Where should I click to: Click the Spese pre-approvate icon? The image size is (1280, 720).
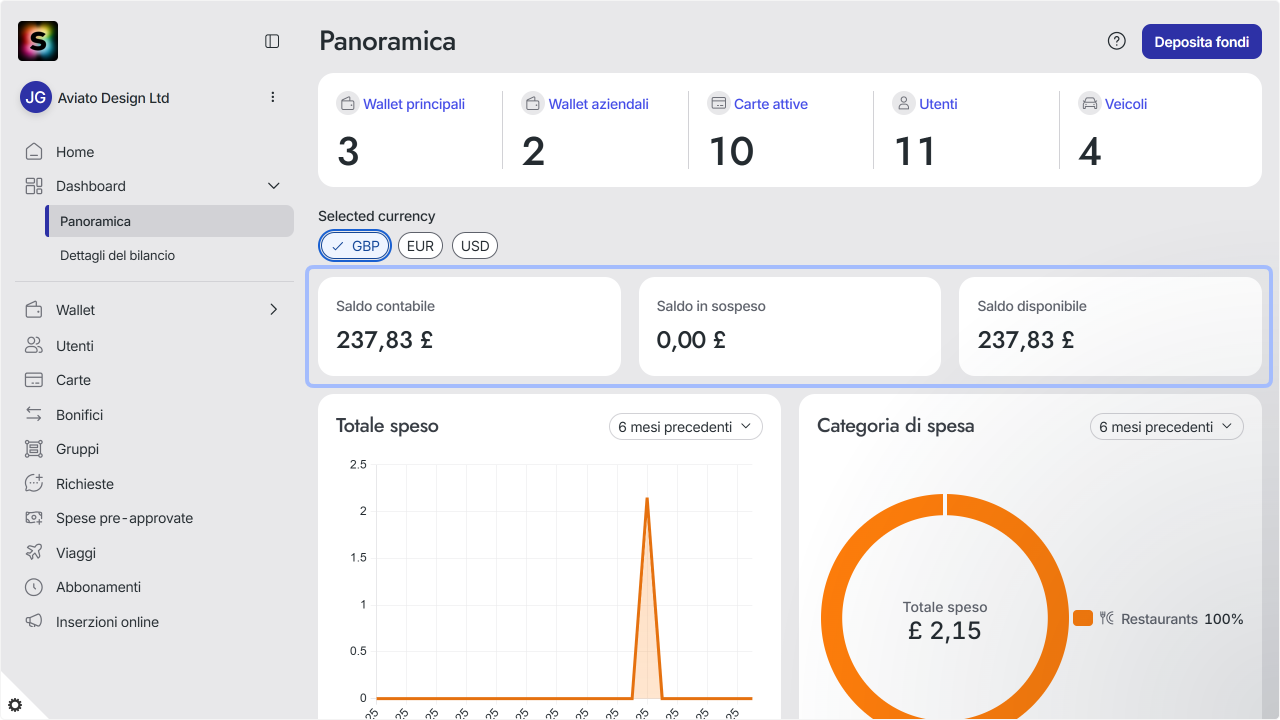34,518
